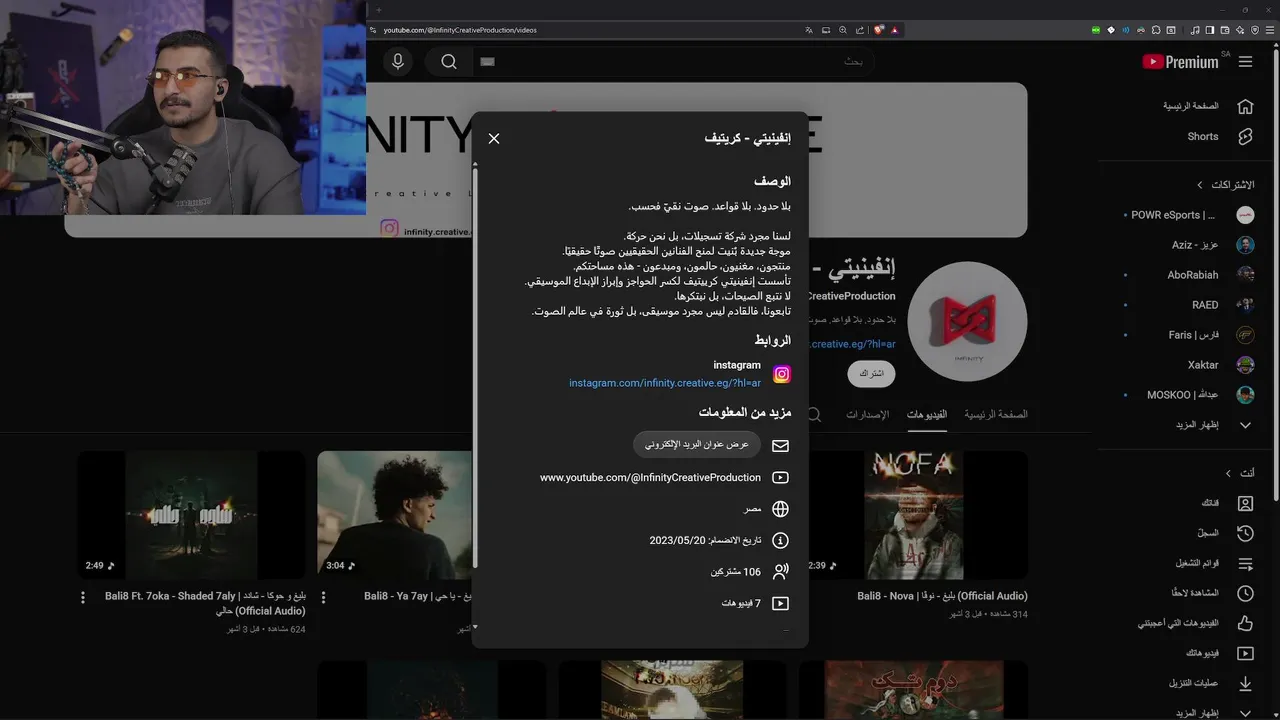Open the Xaktar channel avatar

tap(1245, 365)
